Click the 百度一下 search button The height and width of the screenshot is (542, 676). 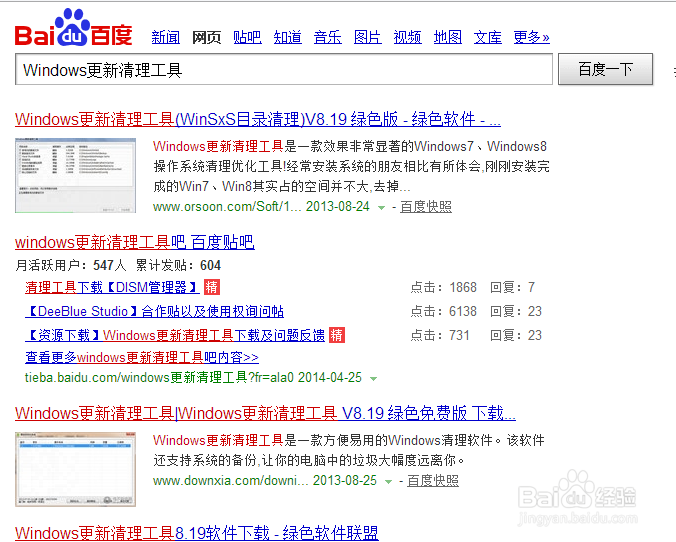pos(605,69)
